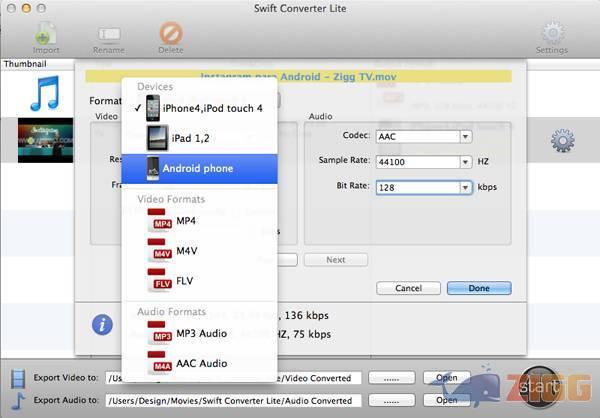Browse for Export Audio folder (......)

click(391, 401)
